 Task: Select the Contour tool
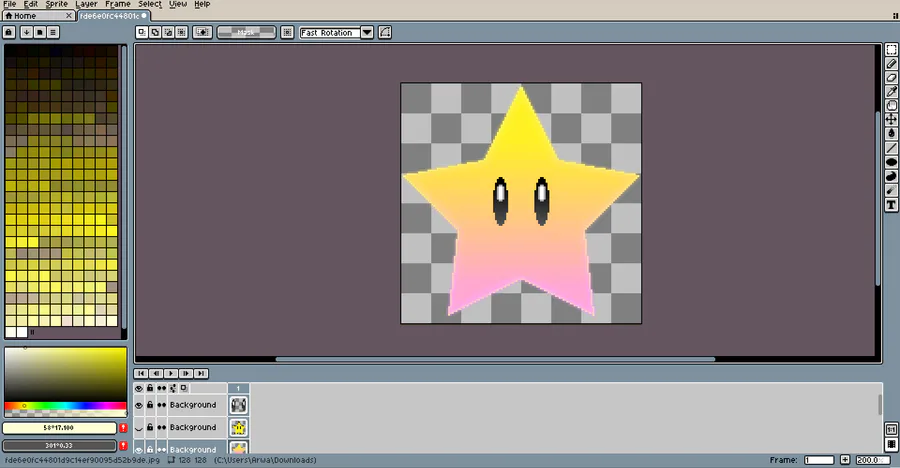click(891, 176)
